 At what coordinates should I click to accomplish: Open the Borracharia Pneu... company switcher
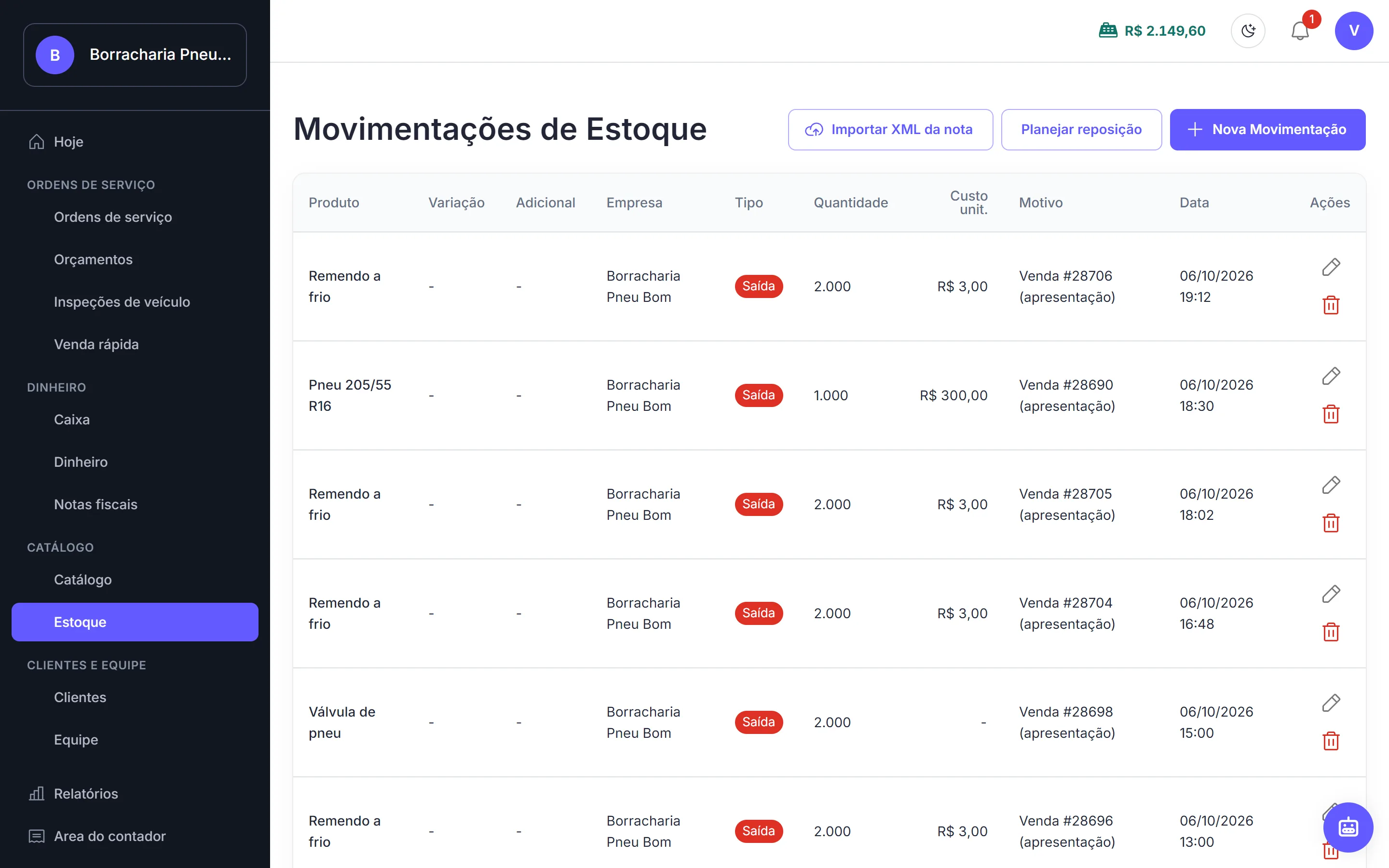coord(135,55)
